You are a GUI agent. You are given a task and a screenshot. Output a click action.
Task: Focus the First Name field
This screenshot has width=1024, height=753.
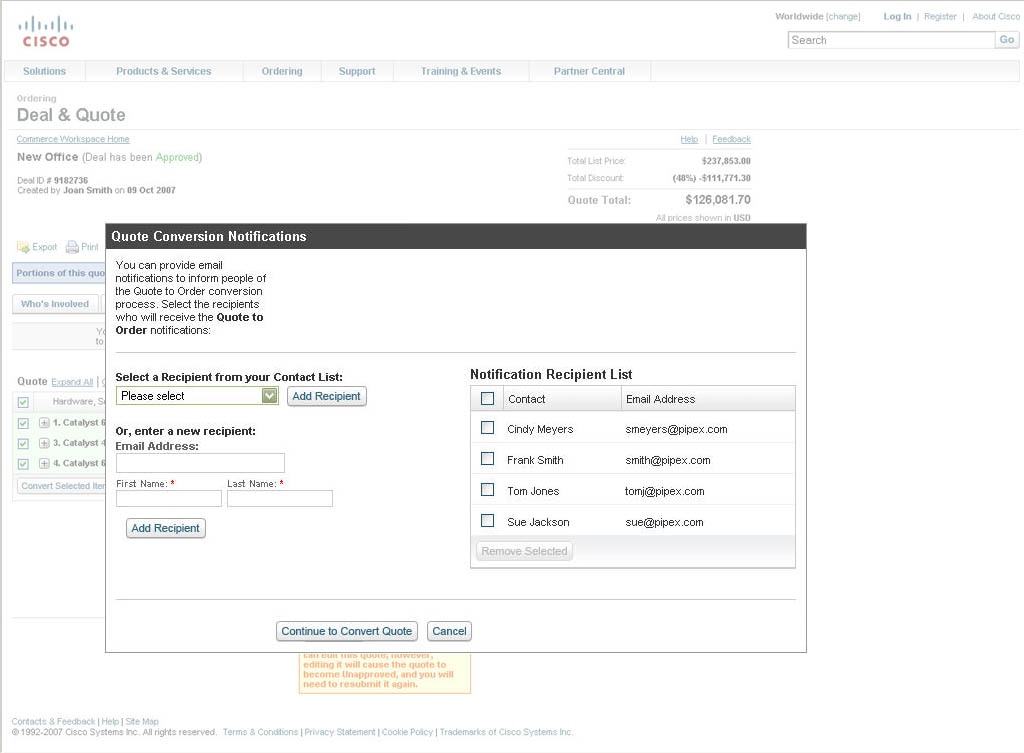[169, 498]
